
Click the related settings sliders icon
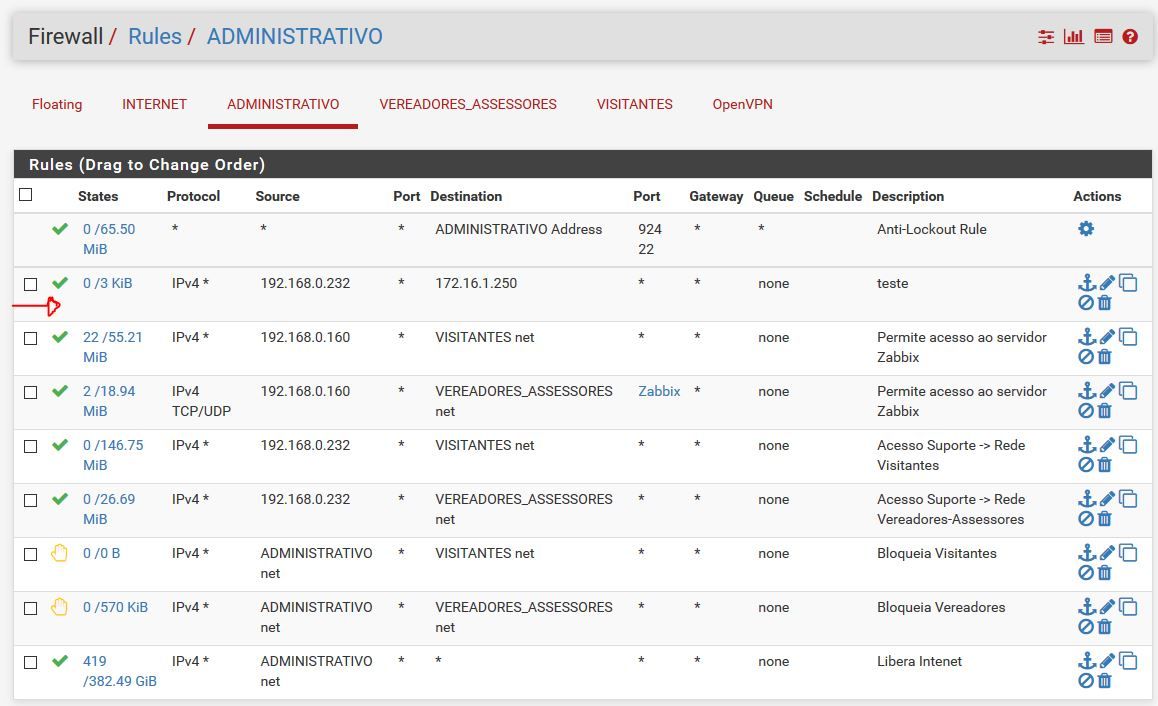(x=1046, y=37)
